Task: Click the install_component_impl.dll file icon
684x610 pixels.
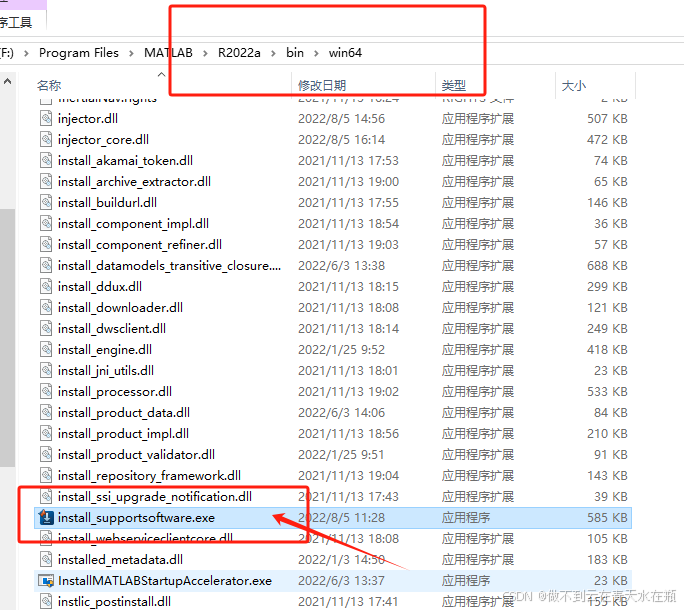Action: coord(46,223)
